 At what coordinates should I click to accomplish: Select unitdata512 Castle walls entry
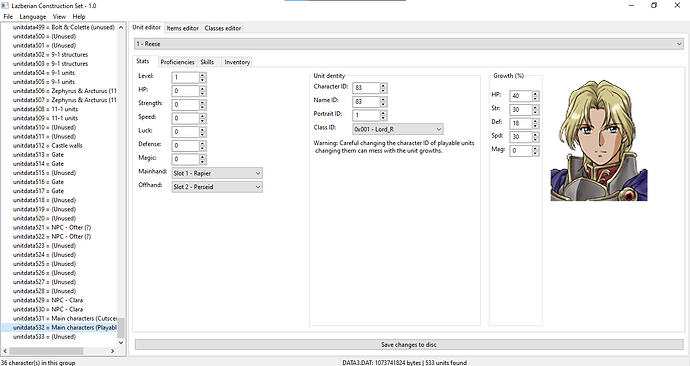pos(47,146)
